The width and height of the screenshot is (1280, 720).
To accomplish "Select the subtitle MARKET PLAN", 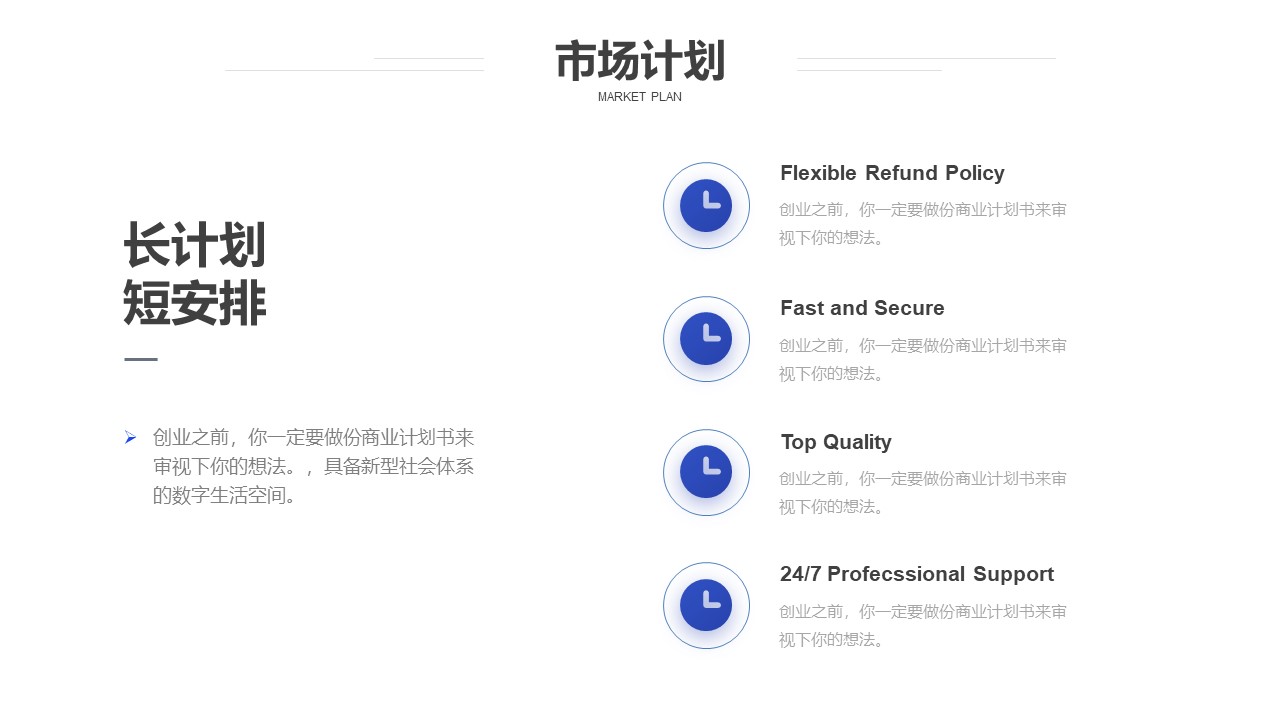I will [x=640, y=97].
